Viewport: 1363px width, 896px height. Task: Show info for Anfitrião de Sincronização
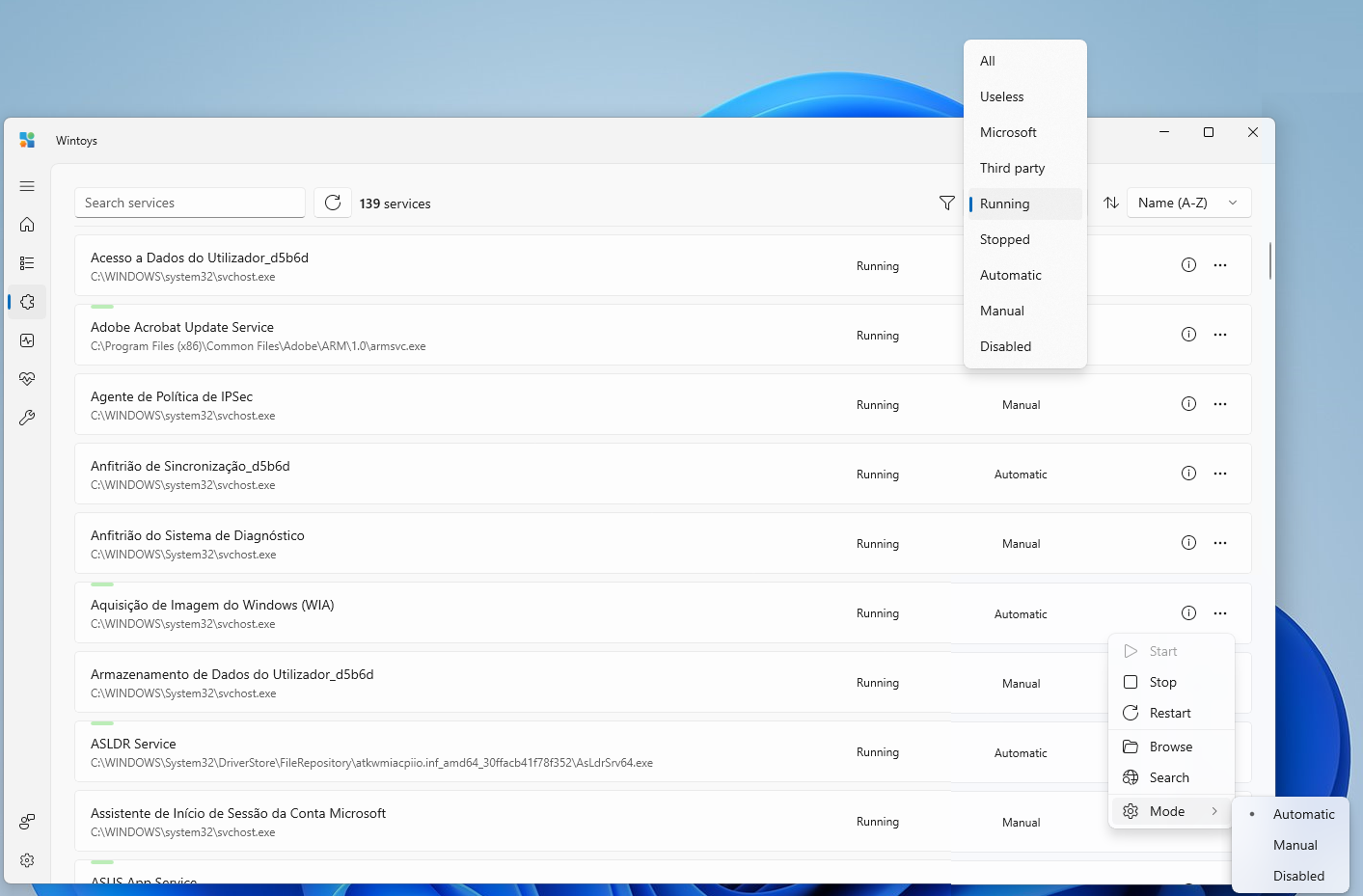click(1188, 474)
